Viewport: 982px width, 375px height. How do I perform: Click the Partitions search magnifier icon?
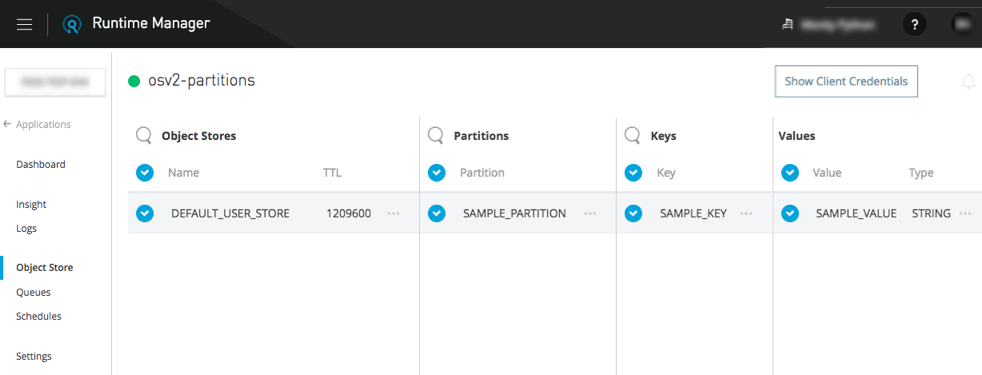coord(436,135)
